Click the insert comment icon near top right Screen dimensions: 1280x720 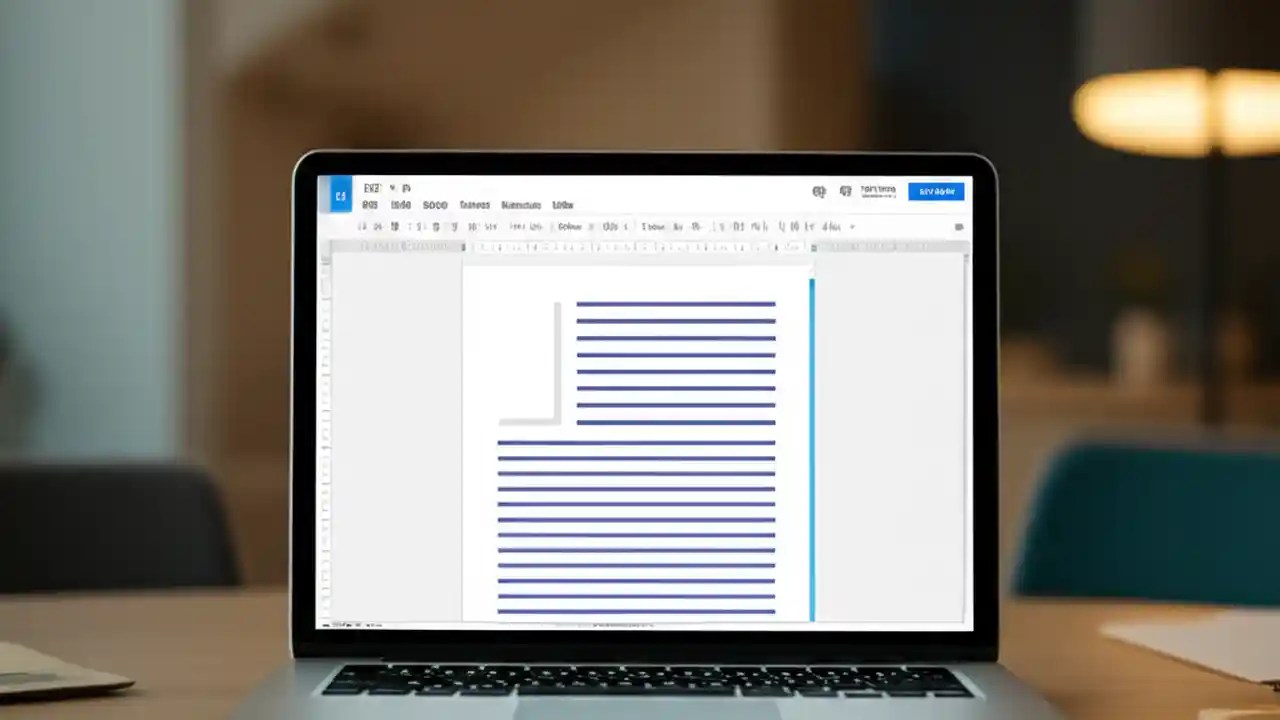[846, 191]
